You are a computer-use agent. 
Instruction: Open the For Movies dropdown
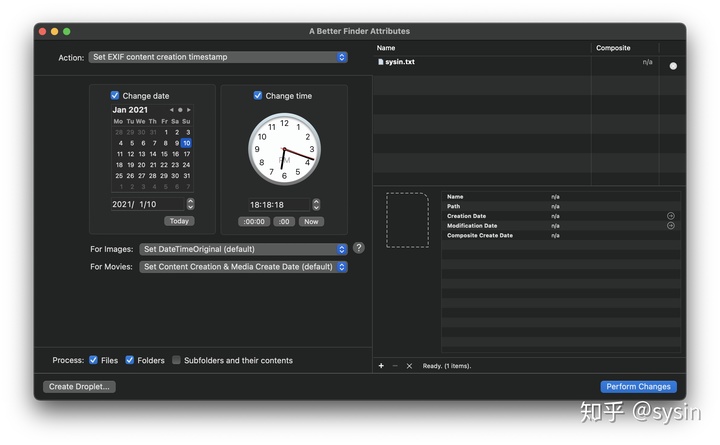click(x=243, y=267)
